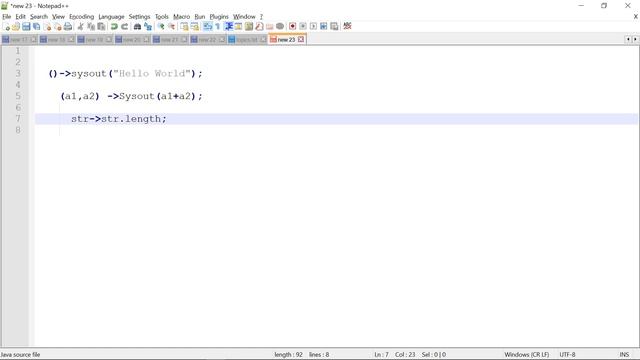Close the topics.txt tab
Screen dimensions: 640x360
click(263, 40)
